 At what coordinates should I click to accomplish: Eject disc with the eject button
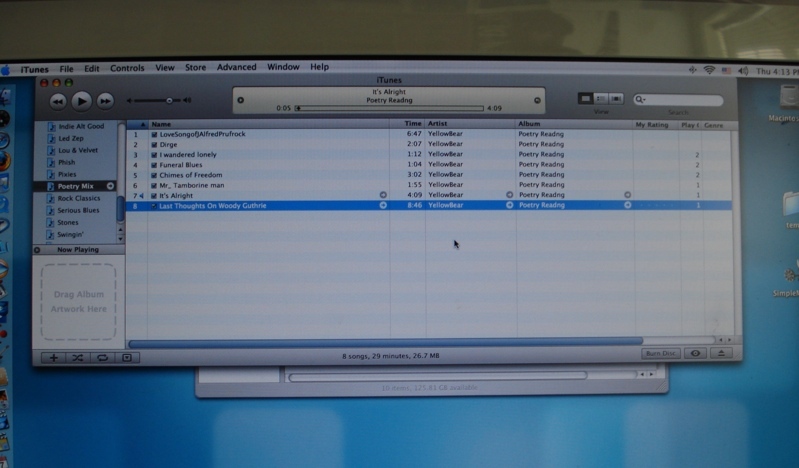click(x=721, y=353)
